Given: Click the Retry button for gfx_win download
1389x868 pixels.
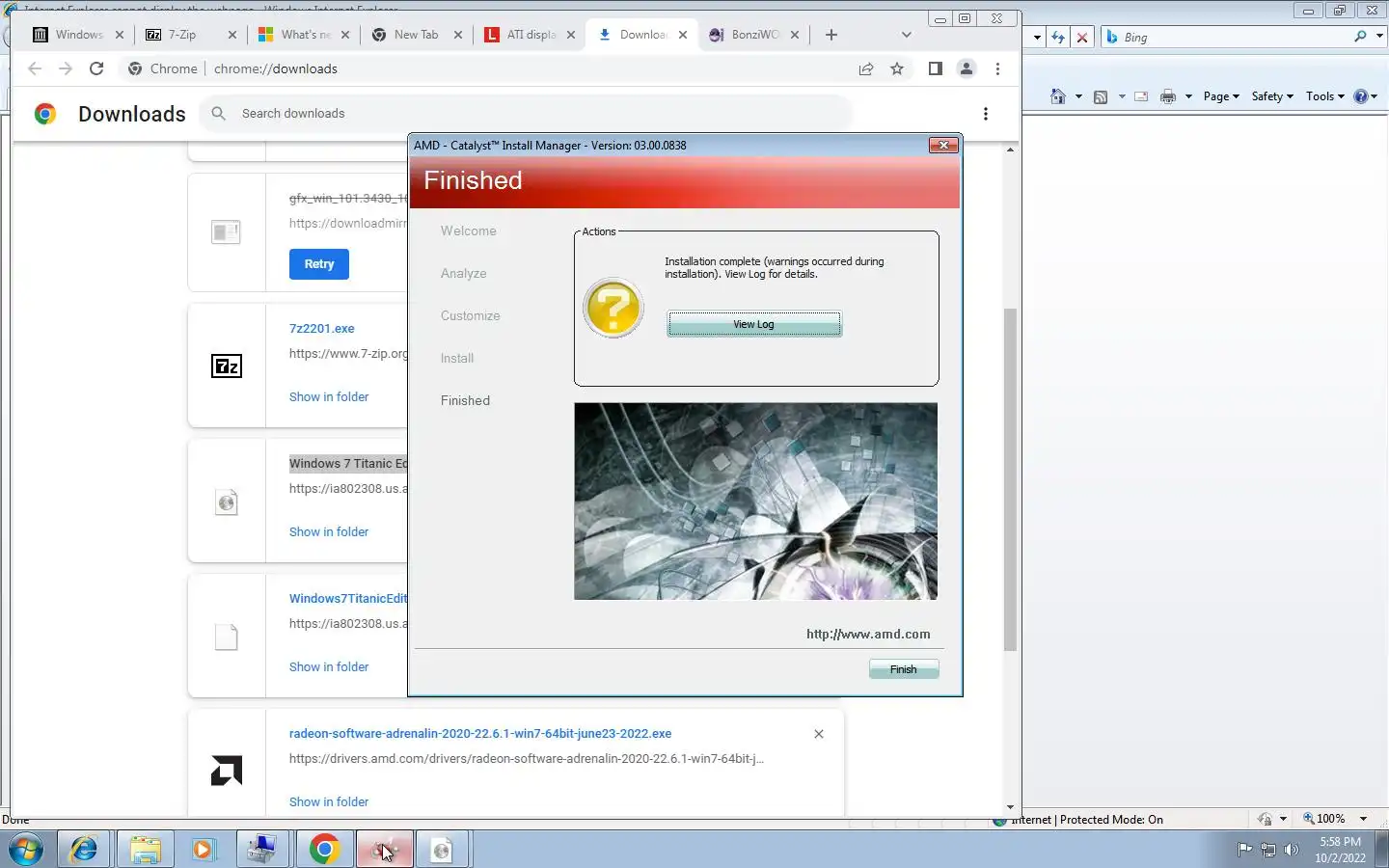Looking at the screenshot, I should point(318,264).
